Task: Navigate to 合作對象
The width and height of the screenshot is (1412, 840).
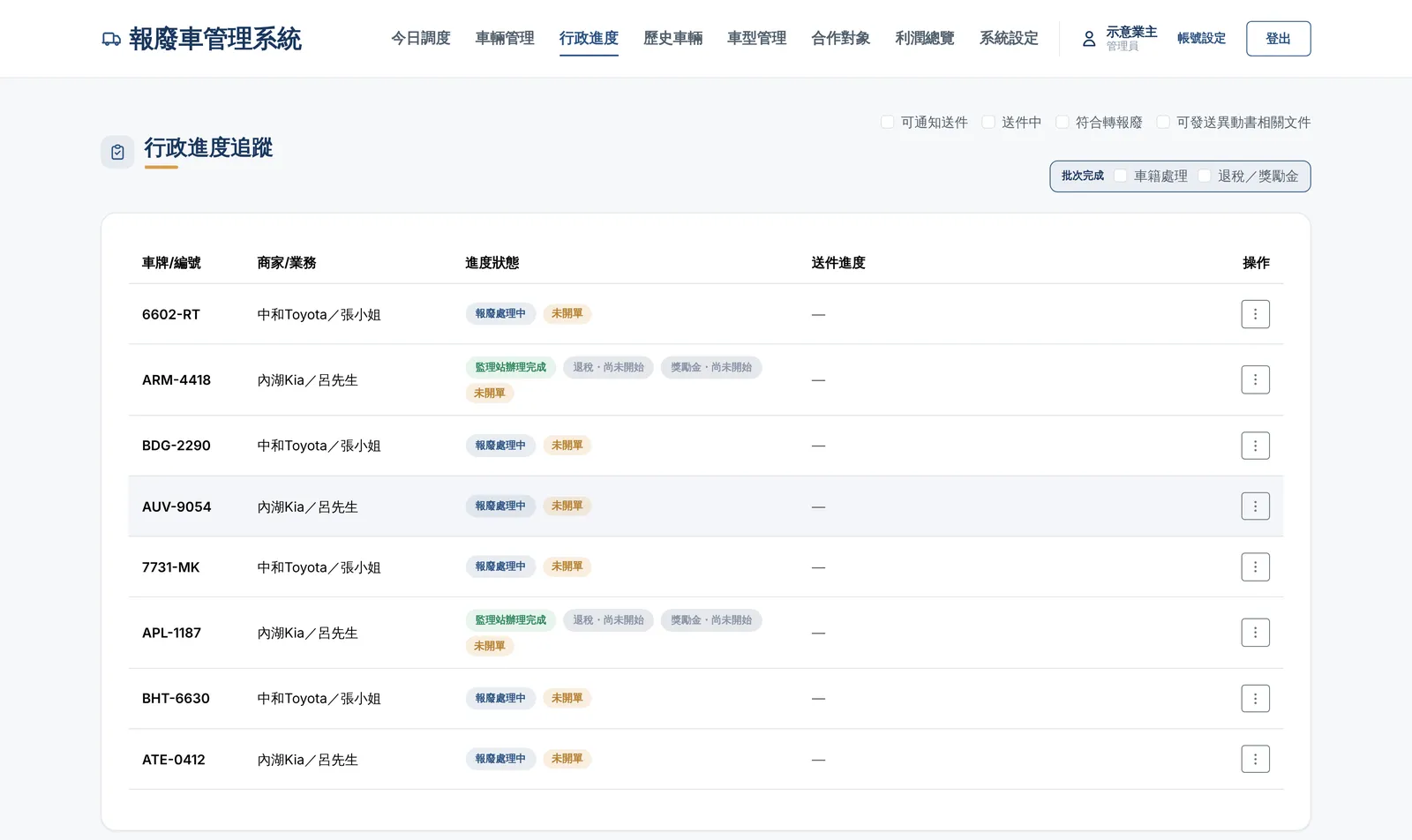Action: 841,38
